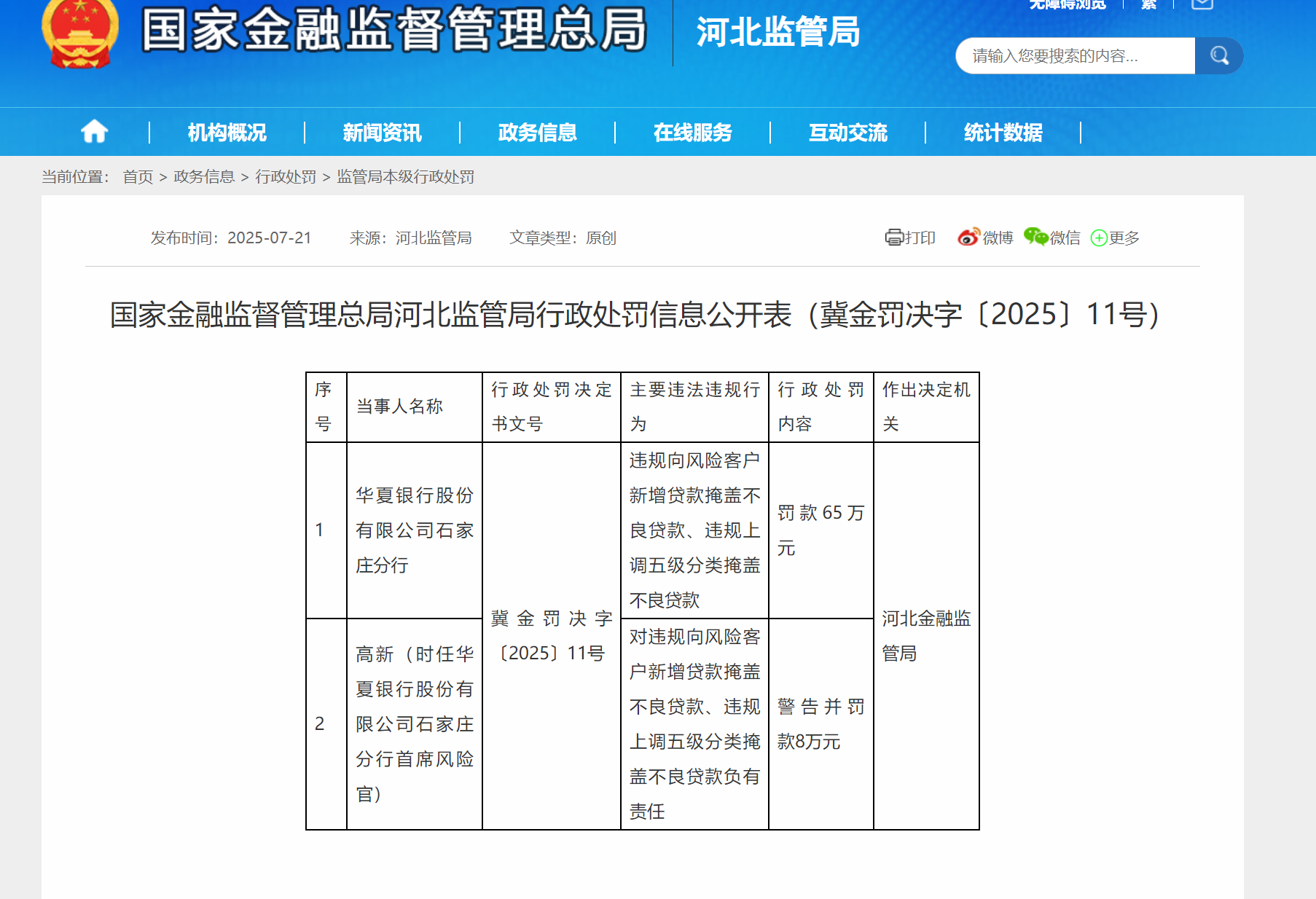Image resolution: width=1316 pixels, height=899 pixels.
Task: Click the 当事人名称 table header
Action: click(414, 407)
